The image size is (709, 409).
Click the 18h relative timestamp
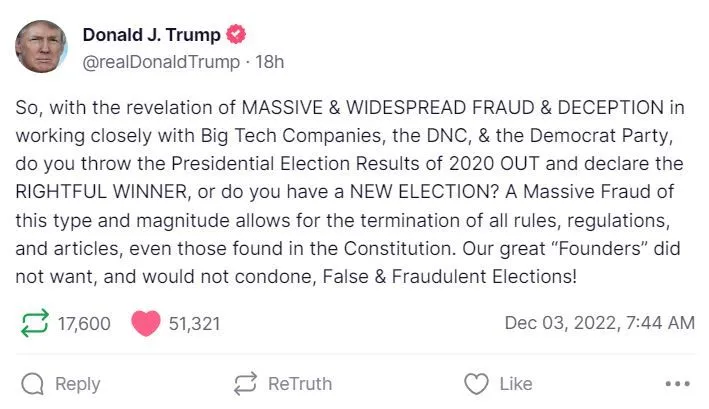270,62
